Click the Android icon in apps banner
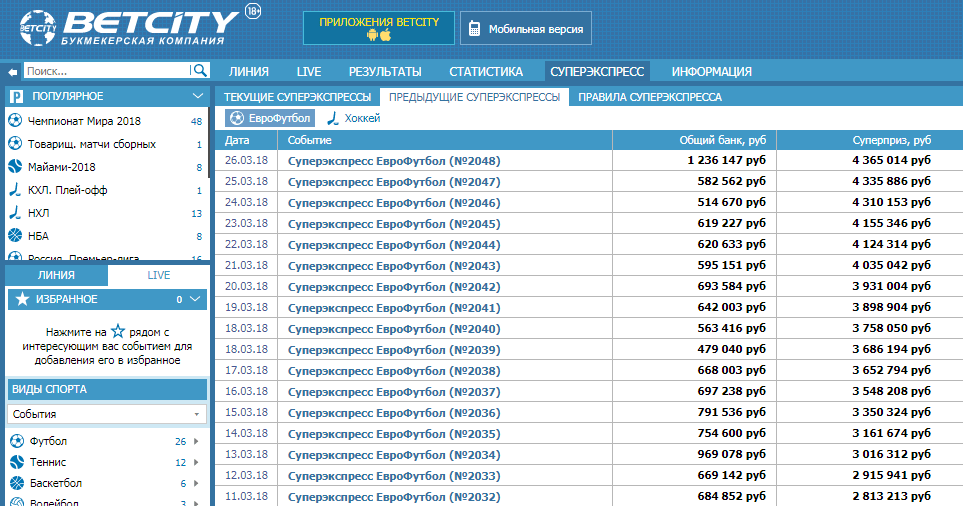The height and width of the screenshot is (506, 963). pyautogui.click(x=372, y=35)
